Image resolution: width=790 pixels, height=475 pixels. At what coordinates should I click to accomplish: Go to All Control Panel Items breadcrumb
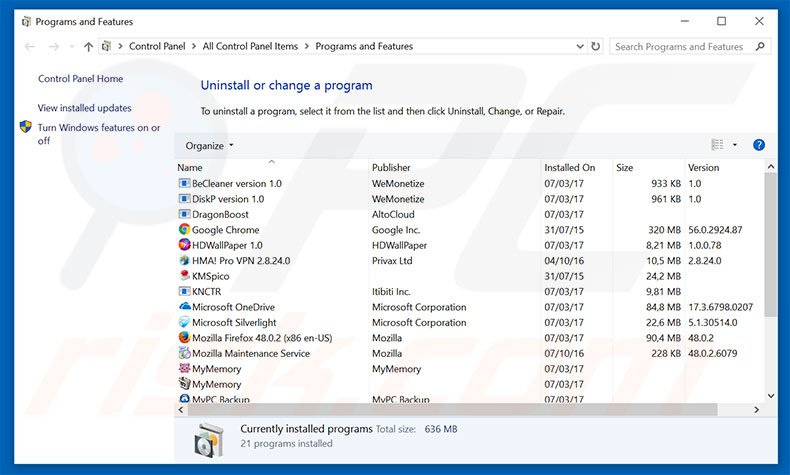click(250, 46)
